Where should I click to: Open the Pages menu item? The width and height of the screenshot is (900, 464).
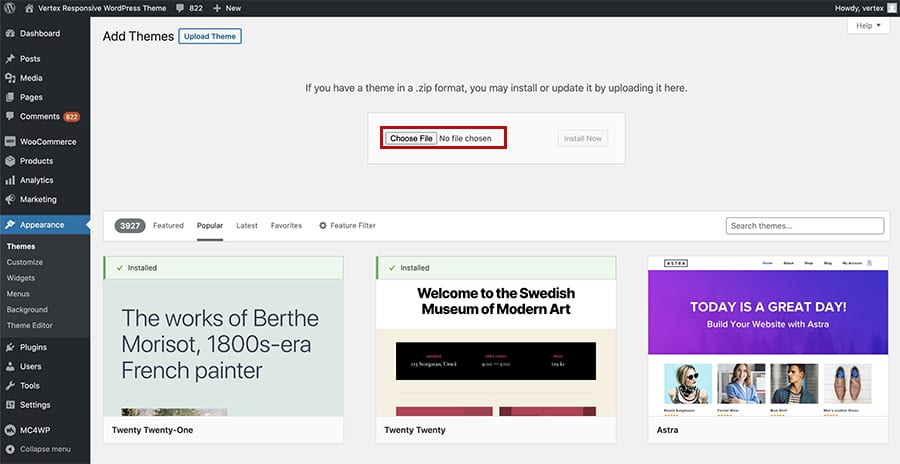pyautogui.click(x=31, y=97)
